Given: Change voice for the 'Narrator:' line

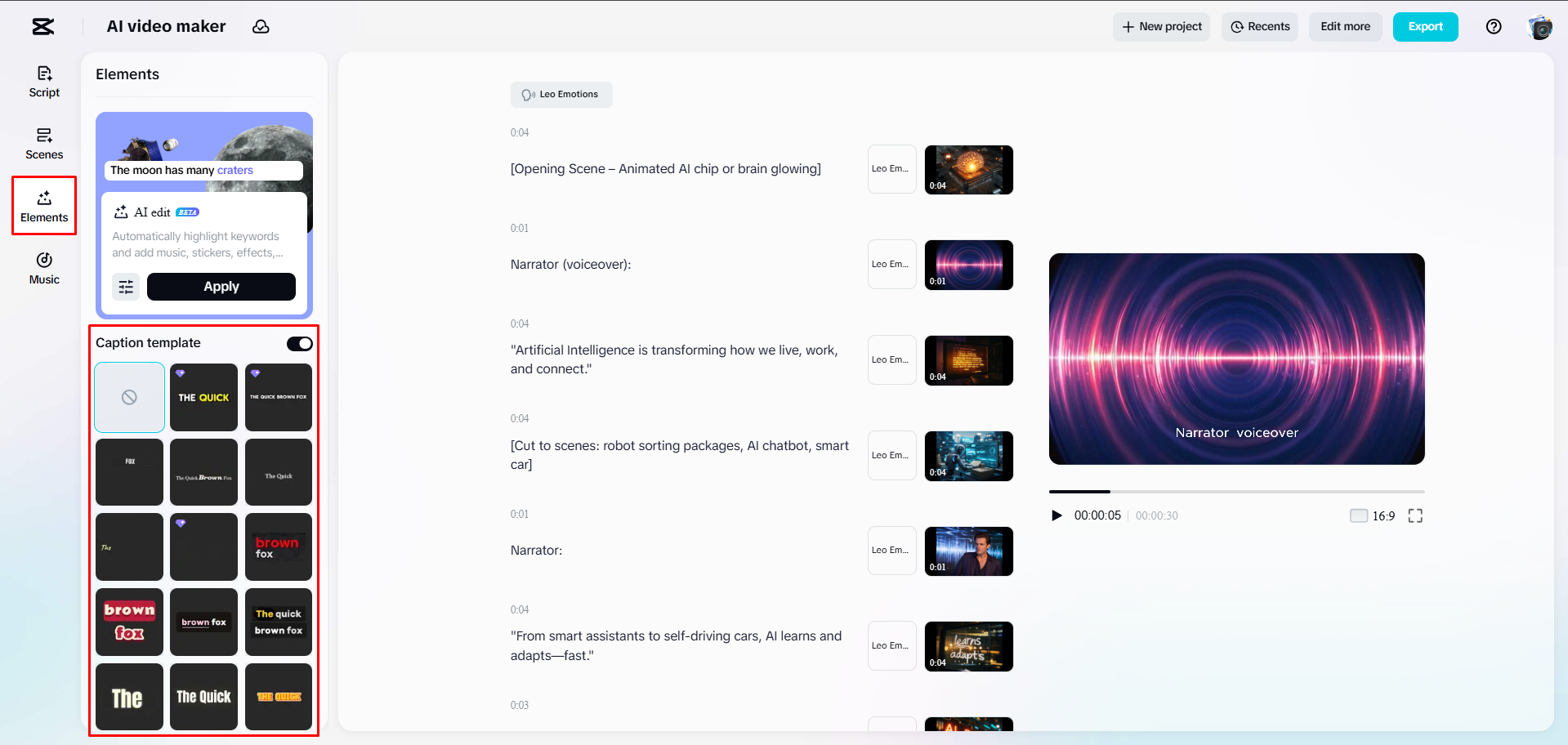Looking at the screenshot, I should pyautogui.click(x=892, y=551).
